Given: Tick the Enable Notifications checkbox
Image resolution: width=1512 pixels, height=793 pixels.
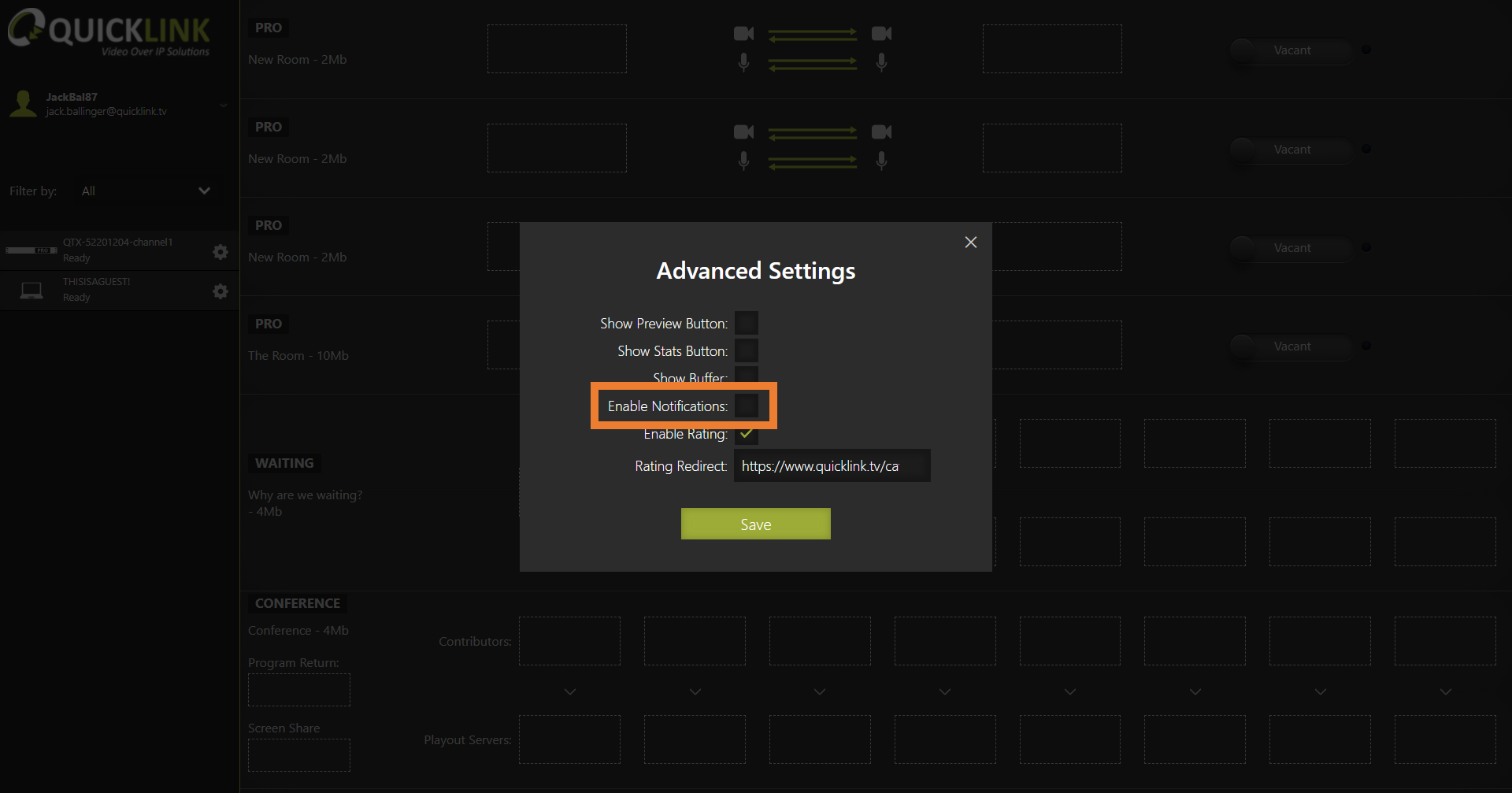Looking at the screenshot, I should point(746,406).
